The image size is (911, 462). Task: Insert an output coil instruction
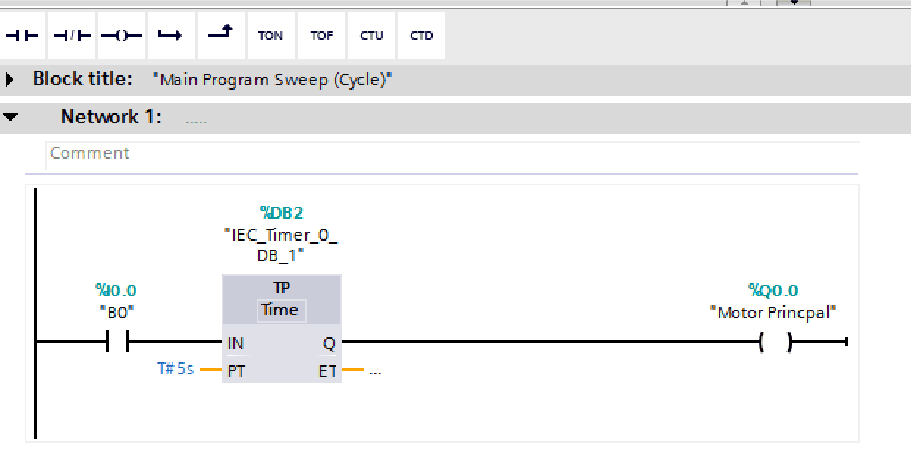(121, 35)
